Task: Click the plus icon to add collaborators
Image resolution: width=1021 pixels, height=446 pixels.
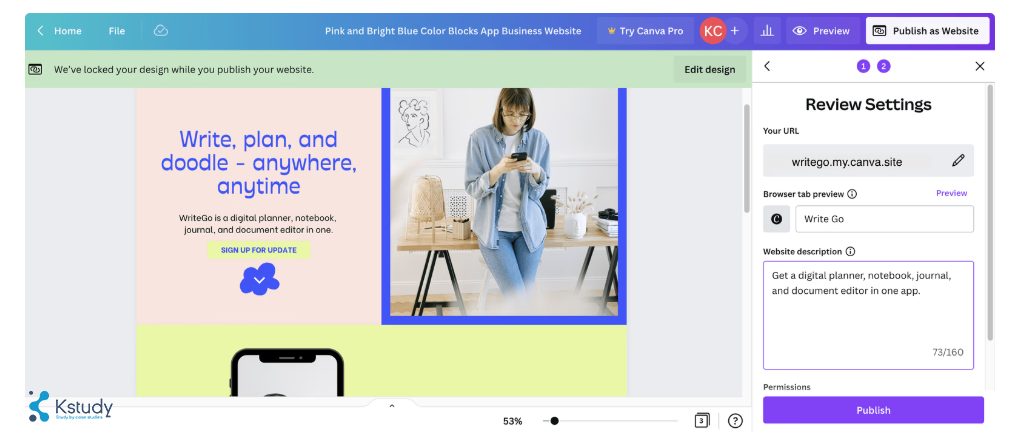Action: click(735, 31)
